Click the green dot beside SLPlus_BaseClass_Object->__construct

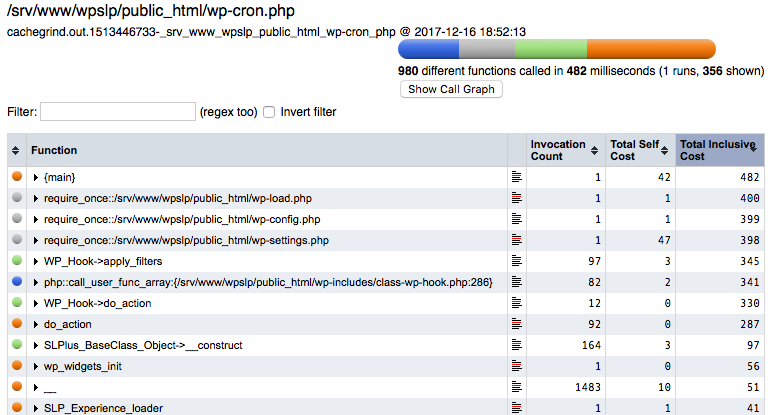click(x=17, y=344)
